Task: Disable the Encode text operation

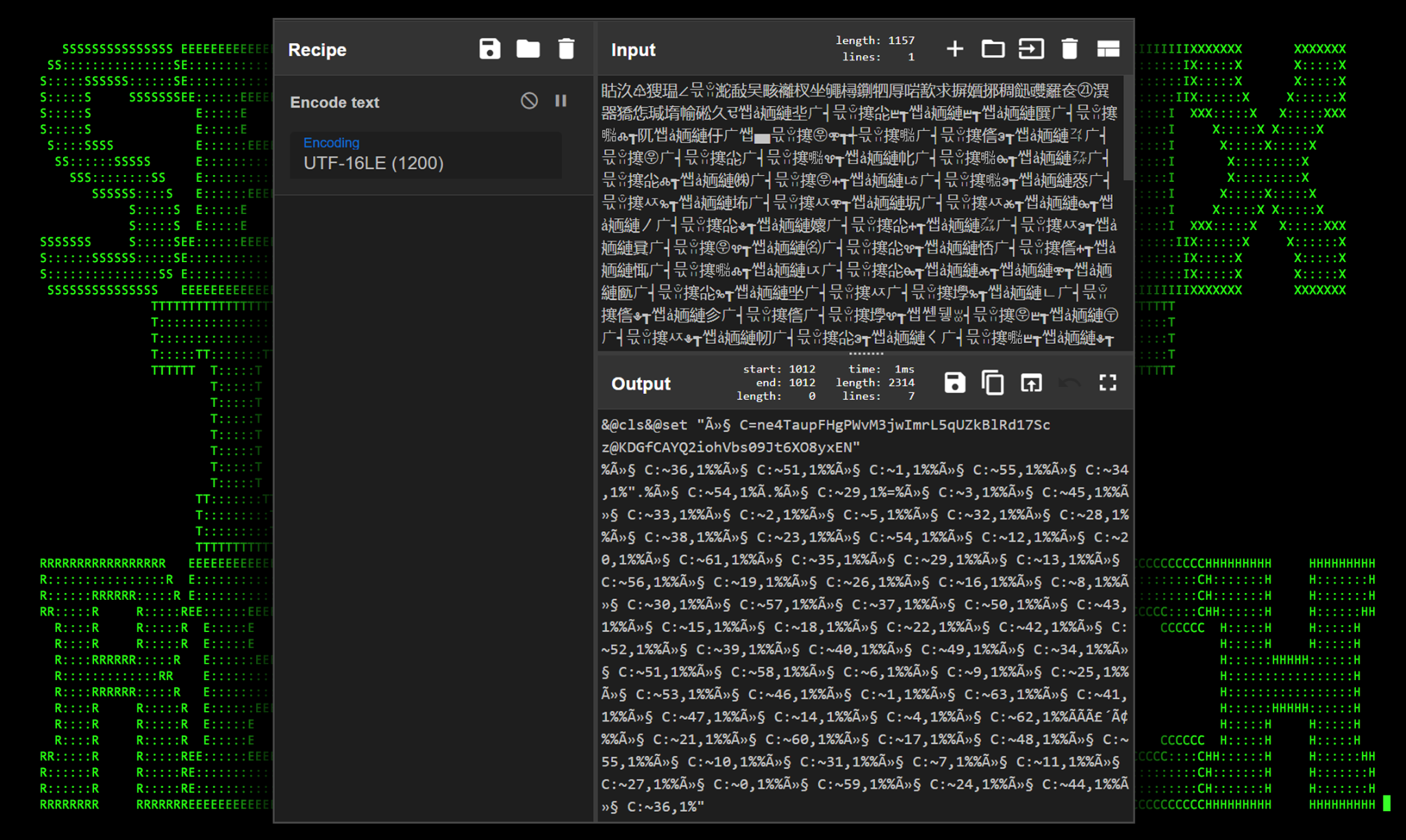Action: [529, 102]
